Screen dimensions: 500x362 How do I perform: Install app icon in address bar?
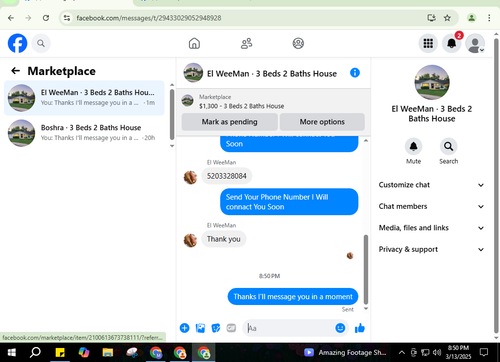[432, 18]
